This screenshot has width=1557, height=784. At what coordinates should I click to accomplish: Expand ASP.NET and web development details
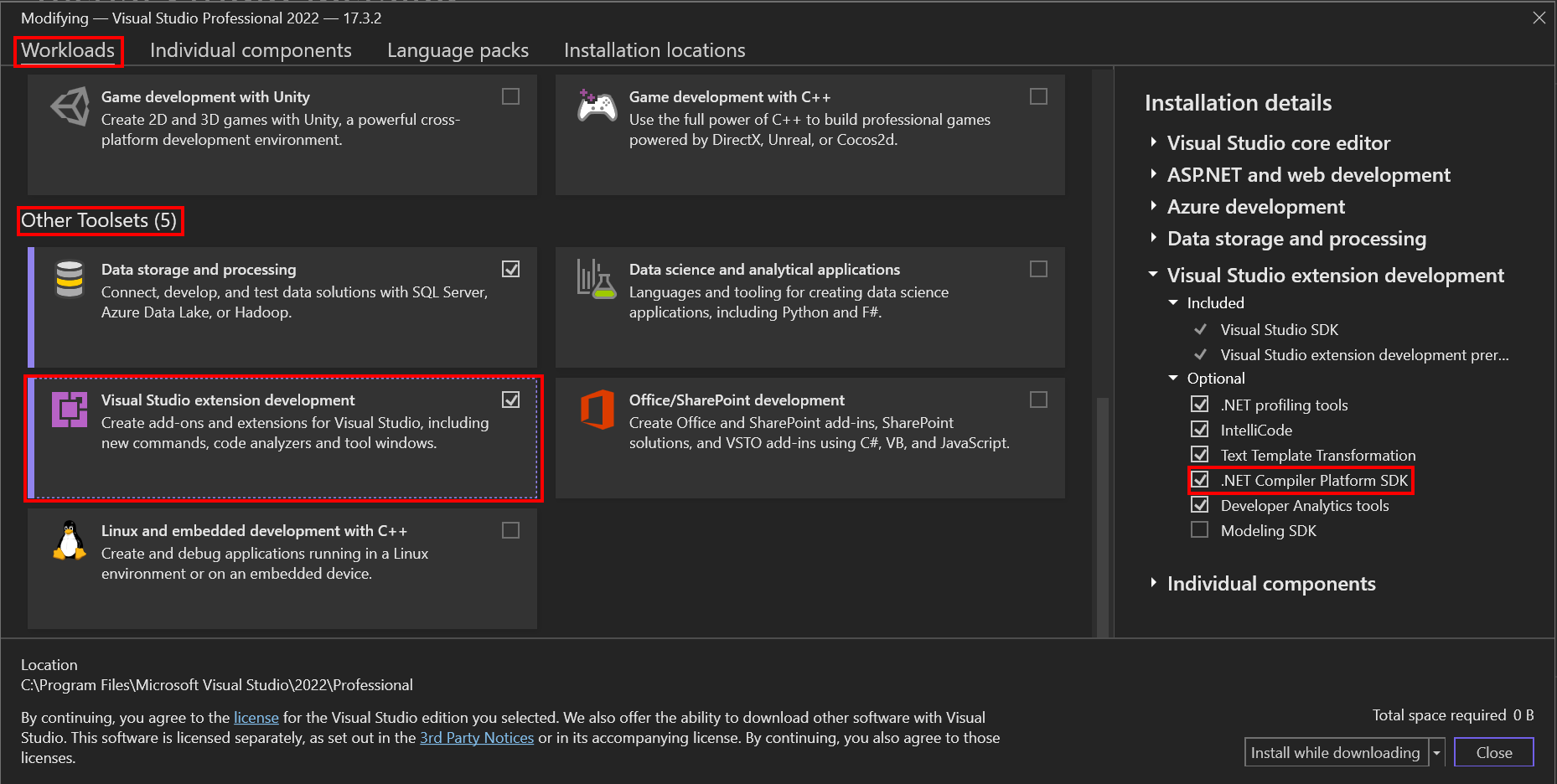(1154, 174)
